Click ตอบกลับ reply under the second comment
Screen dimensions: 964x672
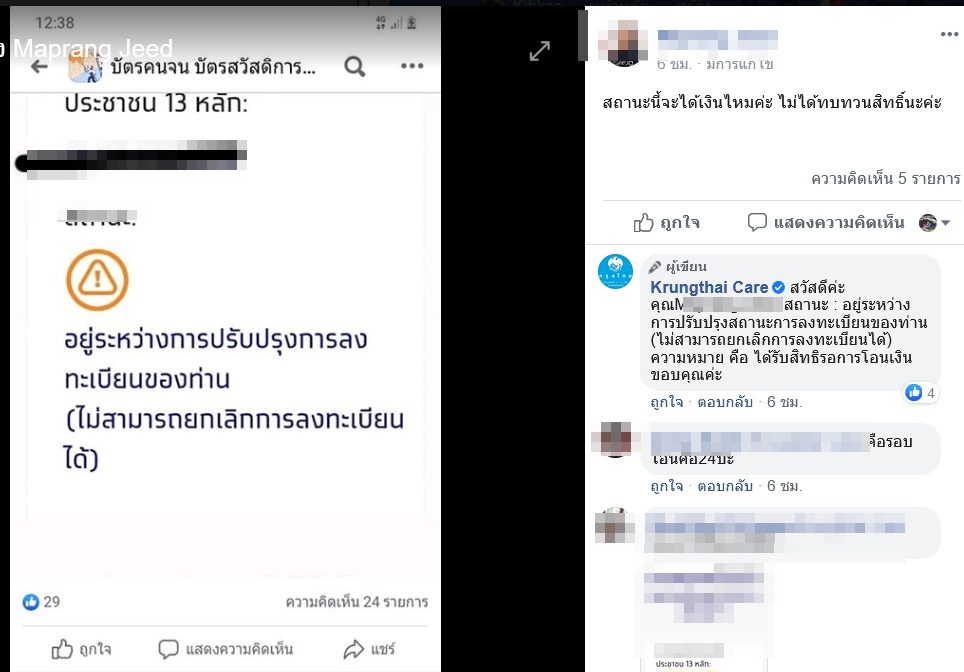pos(725,486)
